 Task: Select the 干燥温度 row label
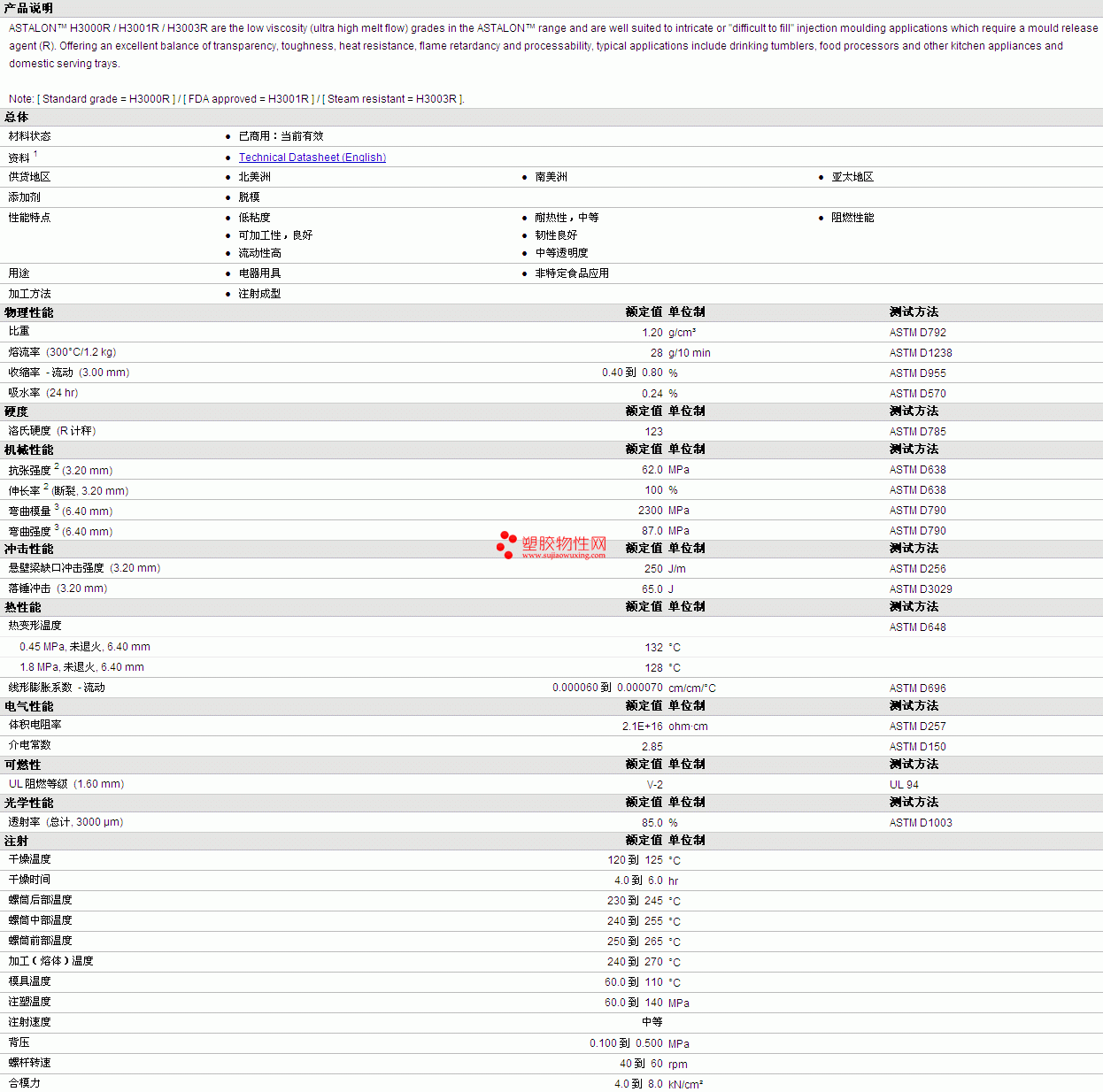pyautogui.click(x=30, y=859)
